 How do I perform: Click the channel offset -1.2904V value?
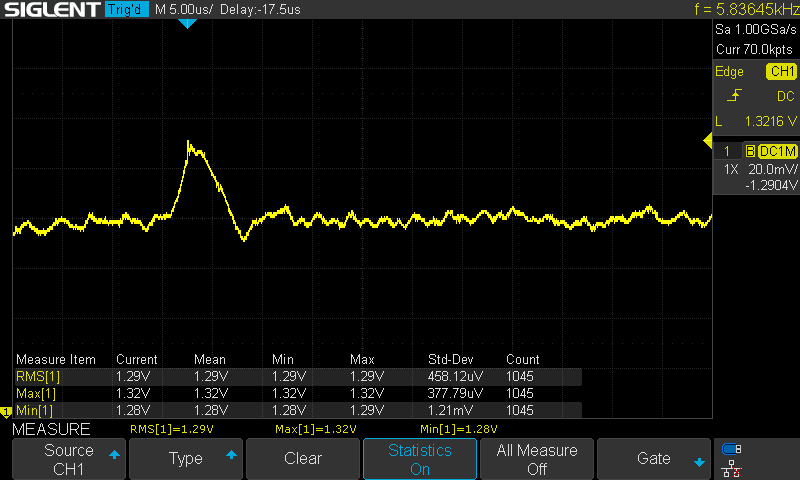771,185
